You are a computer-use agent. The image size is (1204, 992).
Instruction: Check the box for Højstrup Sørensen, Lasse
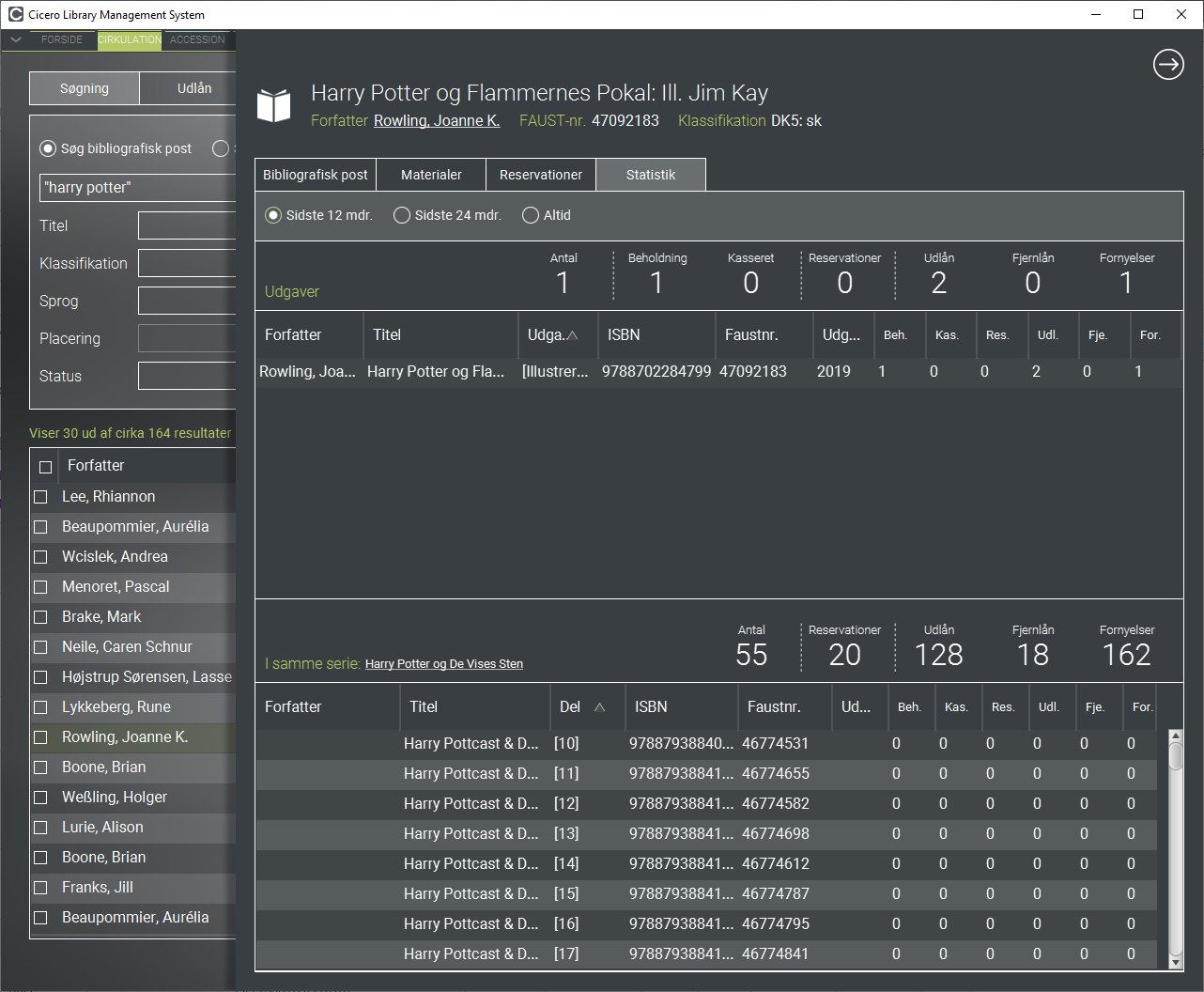tap(40, 677)
